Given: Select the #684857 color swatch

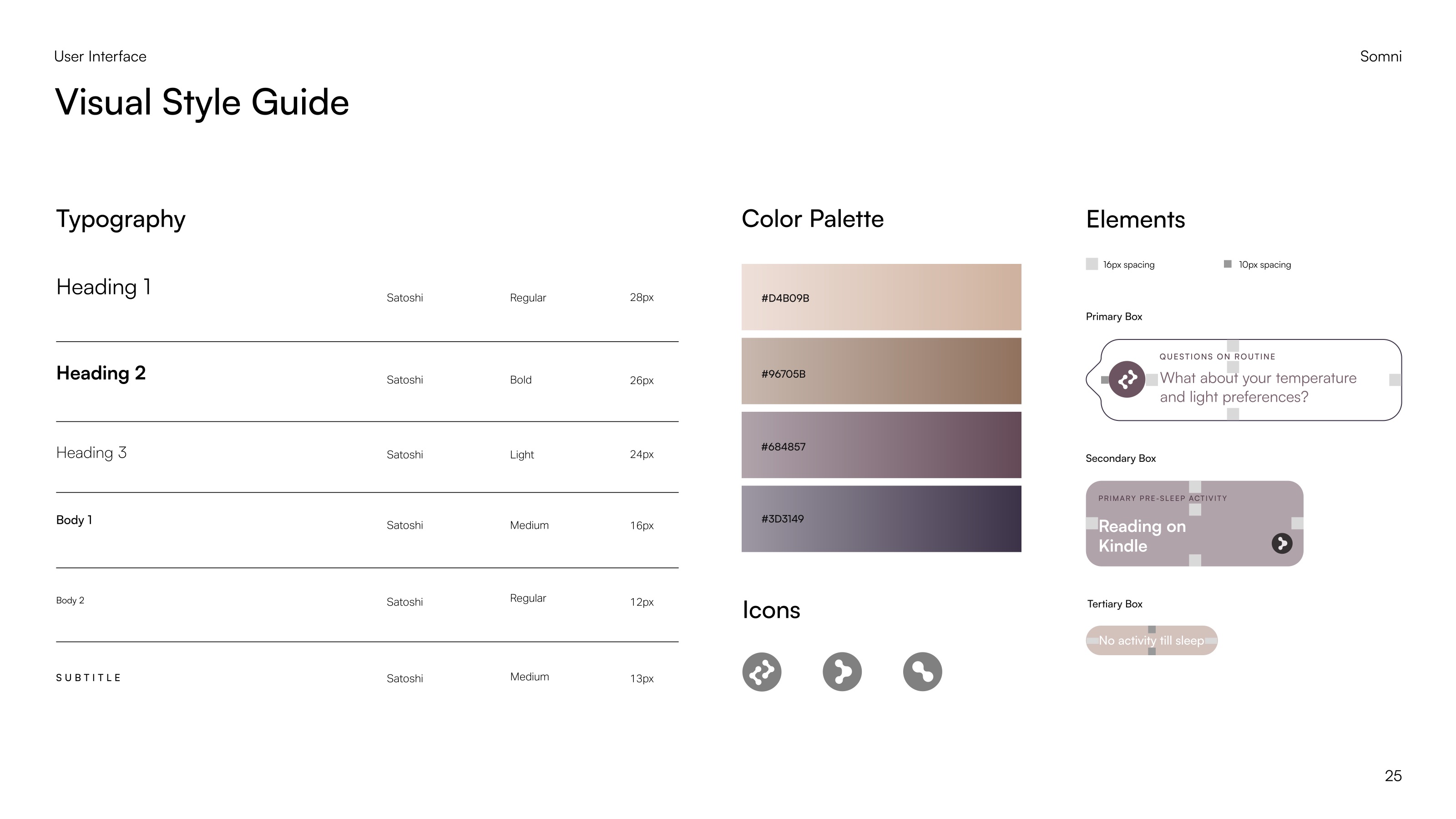Looking at the screenshot, I should pos(881,445).
